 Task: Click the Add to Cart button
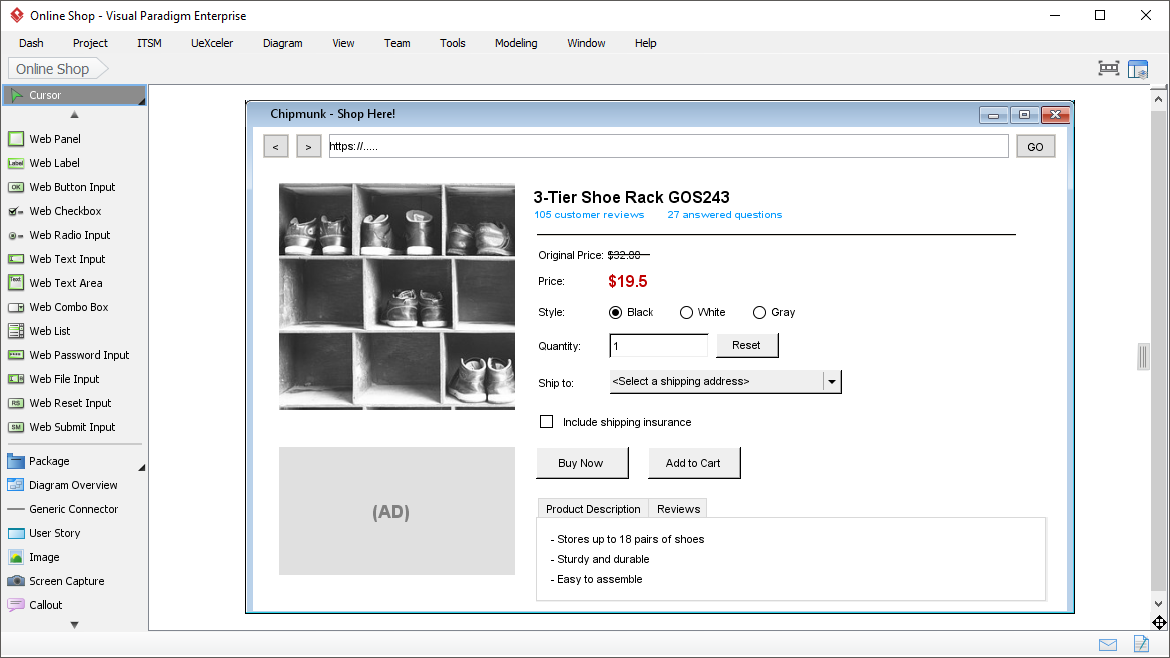[x=694, y=463]
